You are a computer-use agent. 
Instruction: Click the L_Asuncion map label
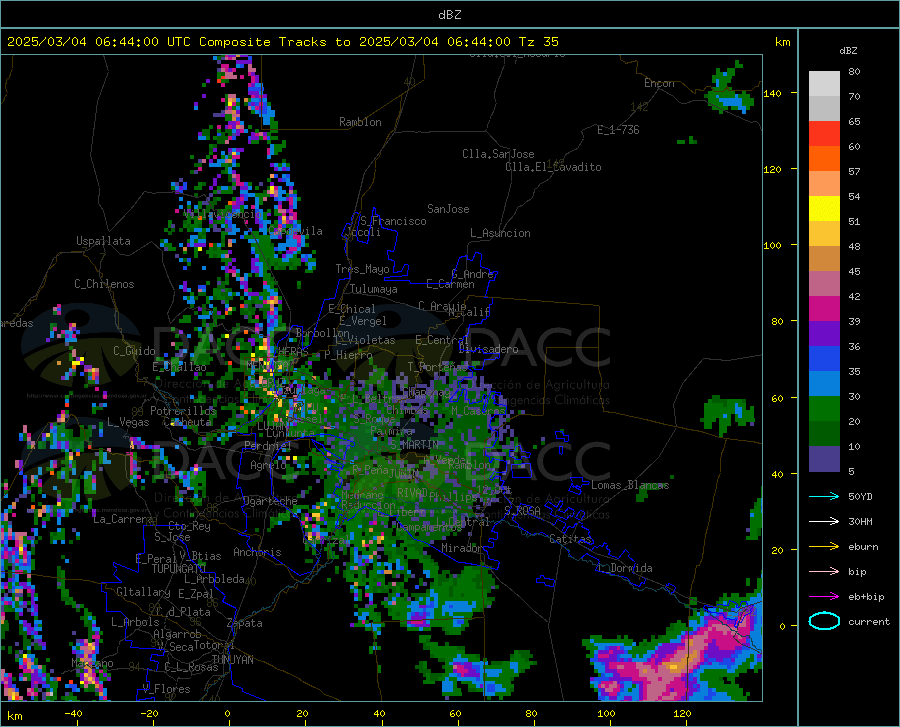click(500, 233)
